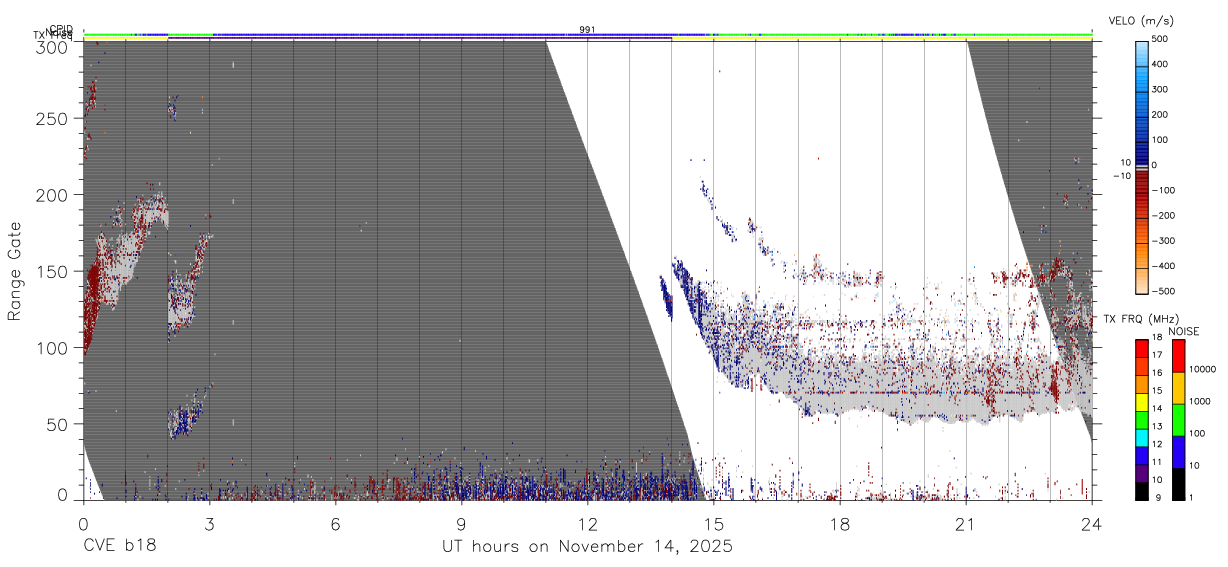The height and width of the screenshot is (567, 1228).
Task: Click the UT hours on November 14, 2025 label
Action: [x=588, y=547]
